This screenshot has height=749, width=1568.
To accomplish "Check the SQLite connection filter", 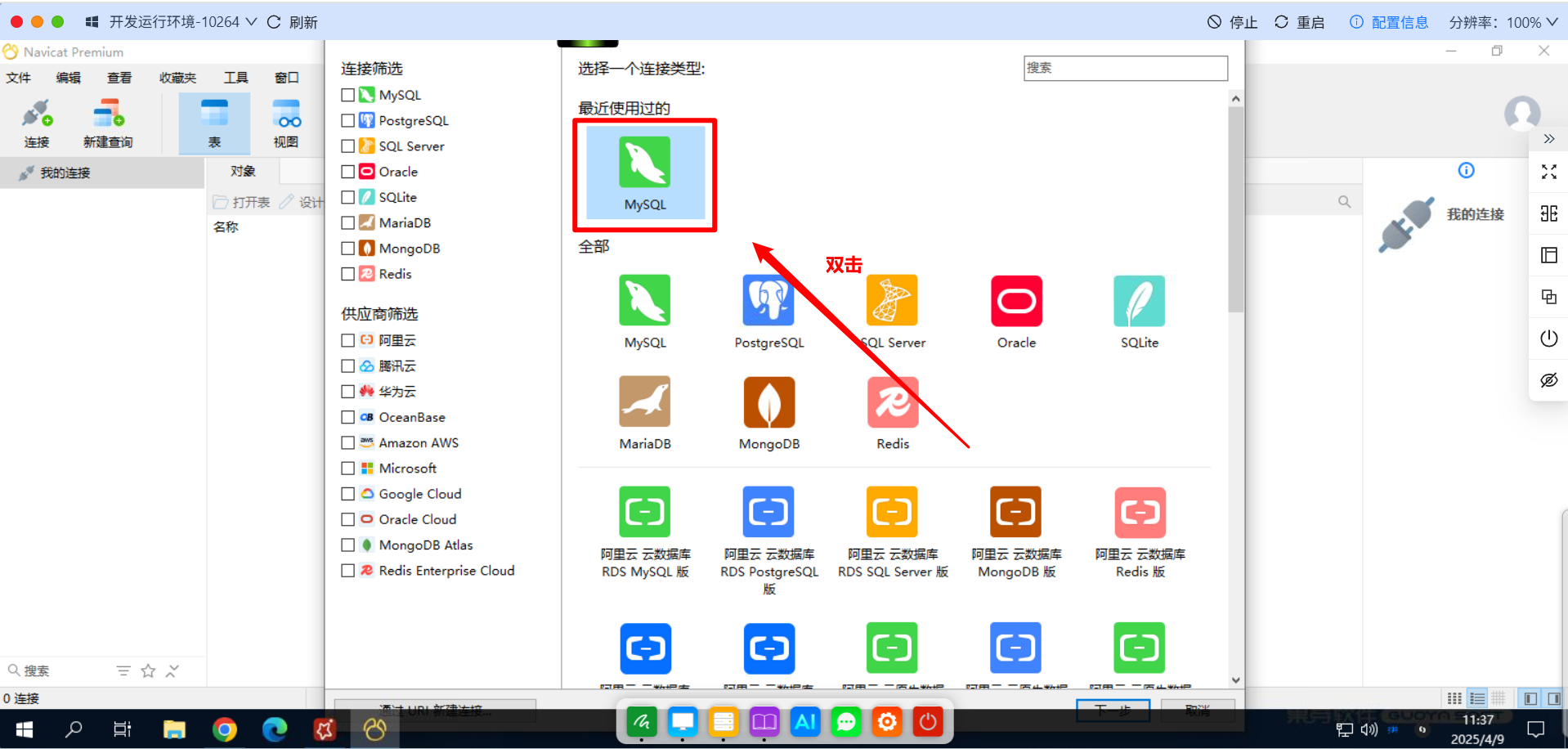I will pos(347,197).
